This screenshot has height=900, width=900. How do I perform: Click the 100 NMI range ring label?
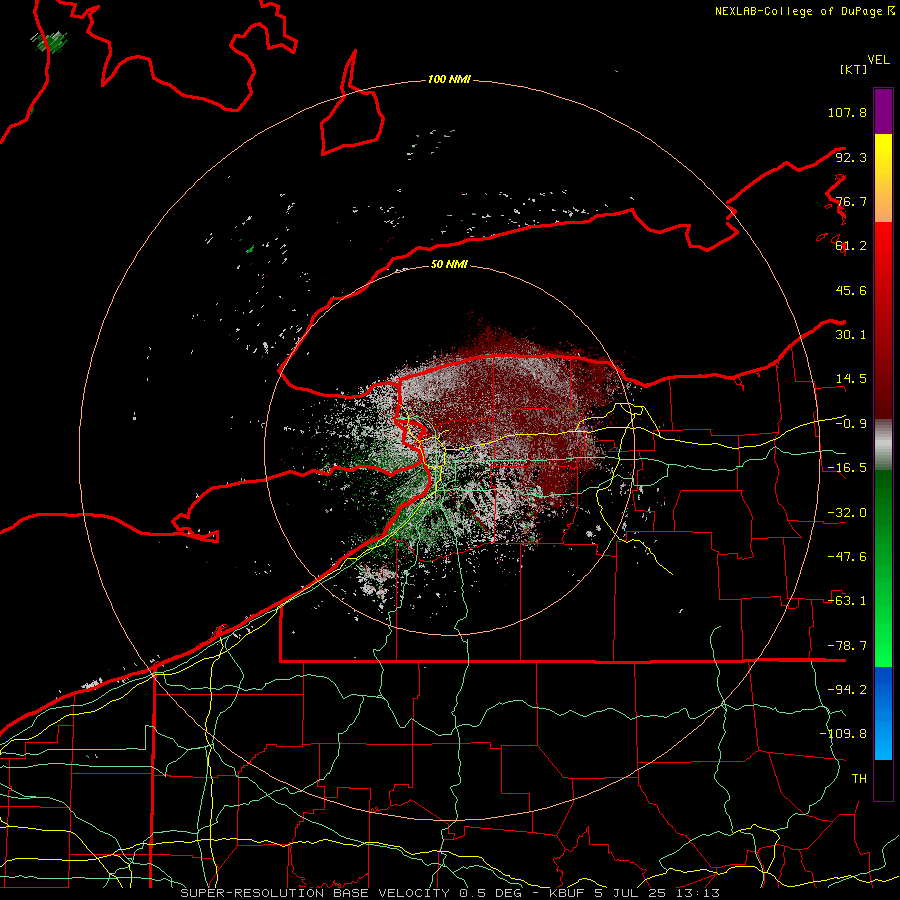(x=449, y=79)
